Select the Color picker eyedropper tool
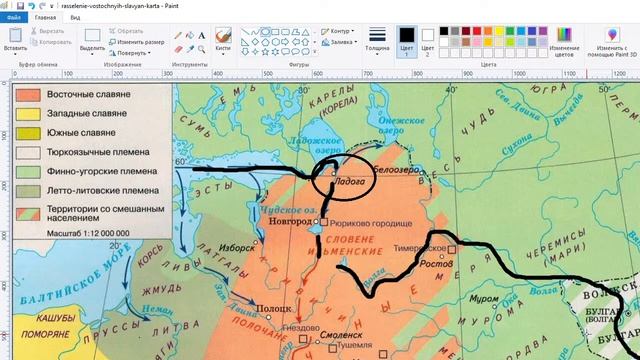The width and height of the screenshot is (640, 360). click(190, 49)
